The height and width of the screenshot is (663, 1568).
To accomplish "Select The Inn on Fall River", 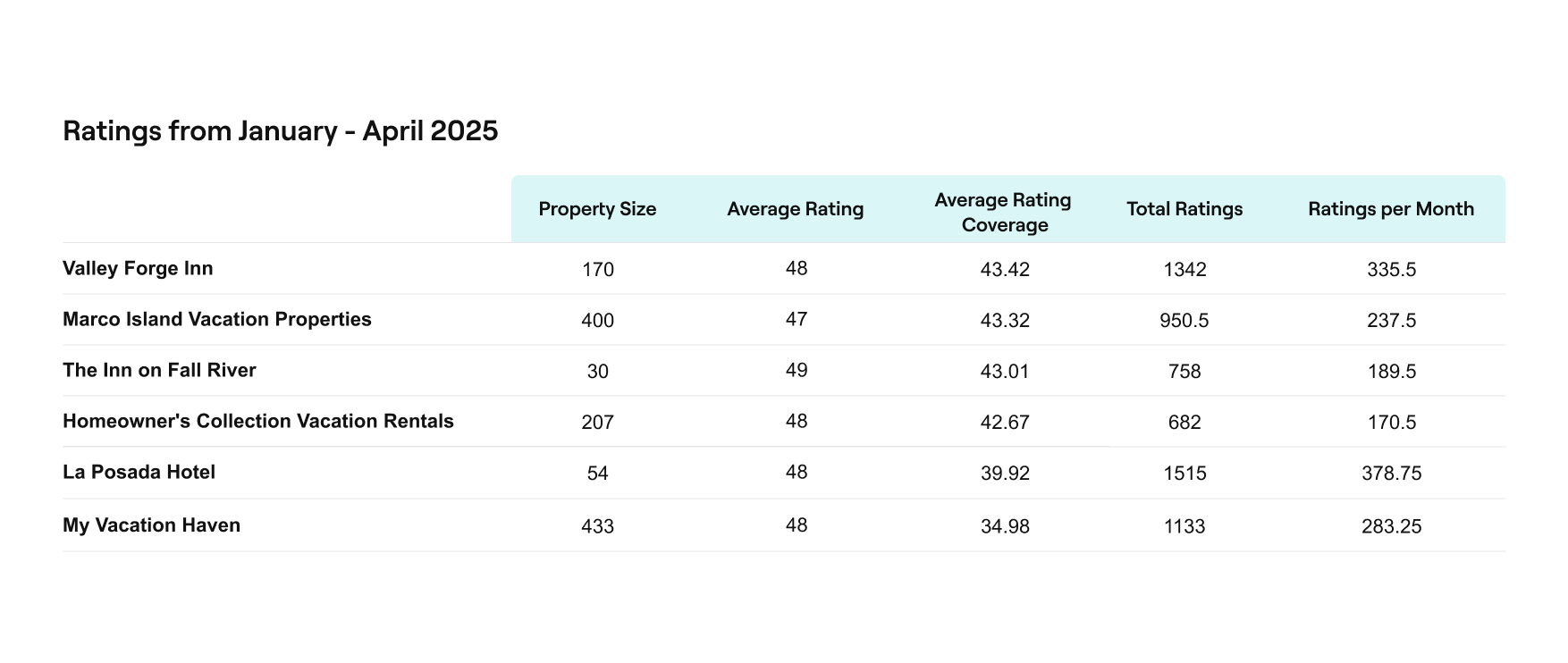I will pyautogui.click(x=159, y=371).
